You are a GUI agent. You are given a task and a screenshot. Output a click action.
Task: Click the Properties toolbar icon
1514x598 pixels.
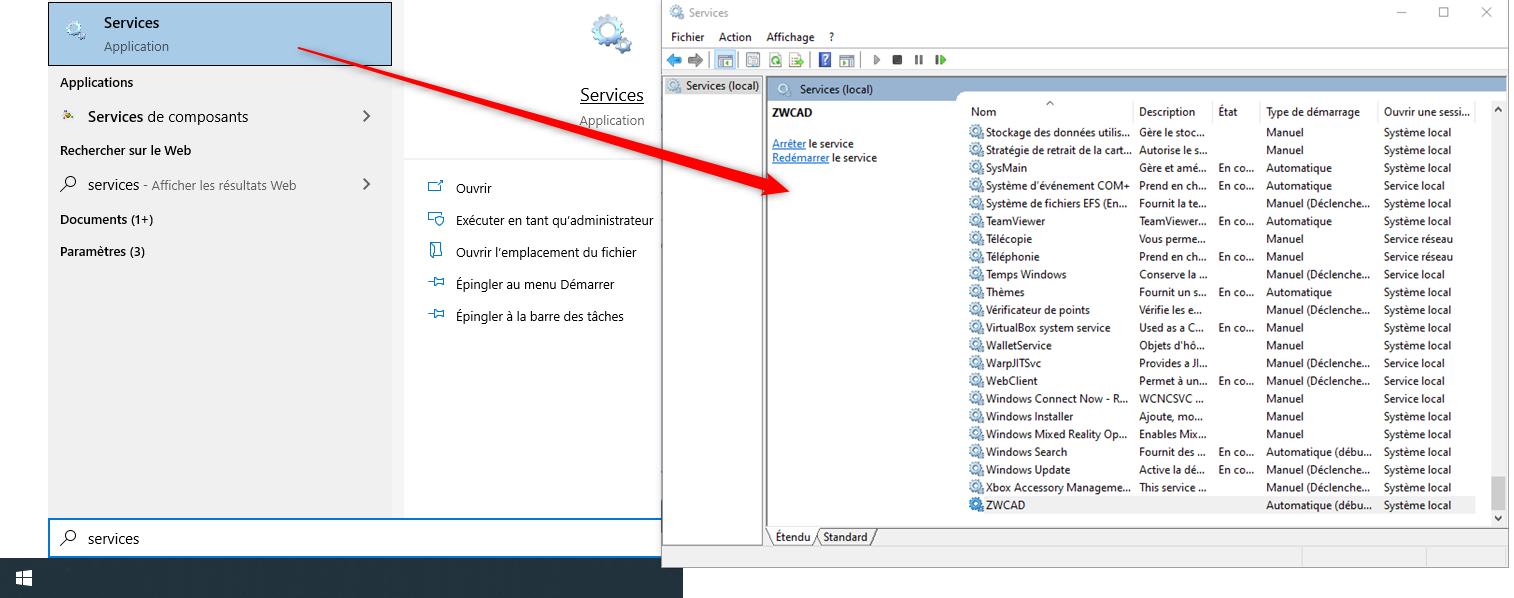pos(753,60)
